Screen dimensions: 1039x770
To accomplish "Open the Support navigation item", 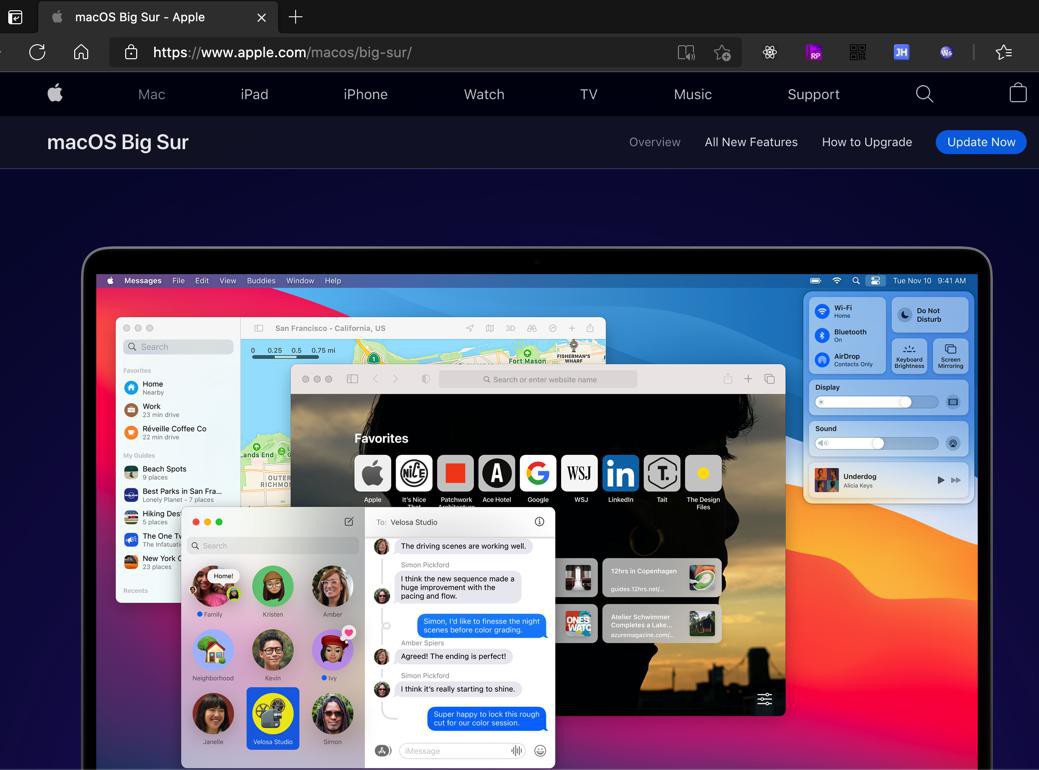I will point(813,94).
